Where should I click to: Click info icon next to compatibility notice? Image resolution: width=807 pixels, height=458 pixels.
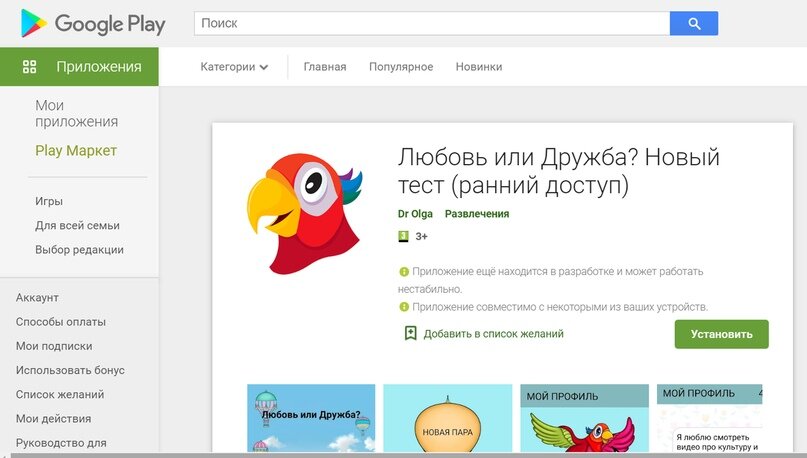(x=404, y=307)
